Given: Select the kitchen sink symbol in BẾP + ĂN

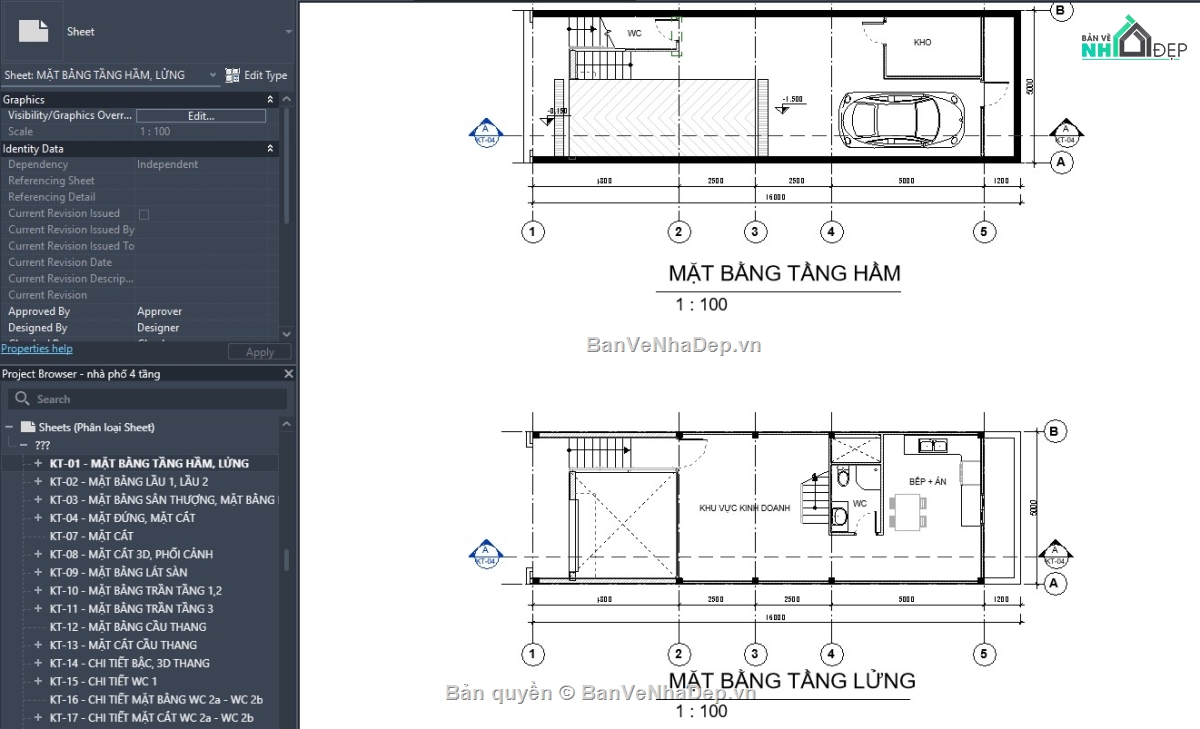Looking at the screenshot, I should (931, 446).
